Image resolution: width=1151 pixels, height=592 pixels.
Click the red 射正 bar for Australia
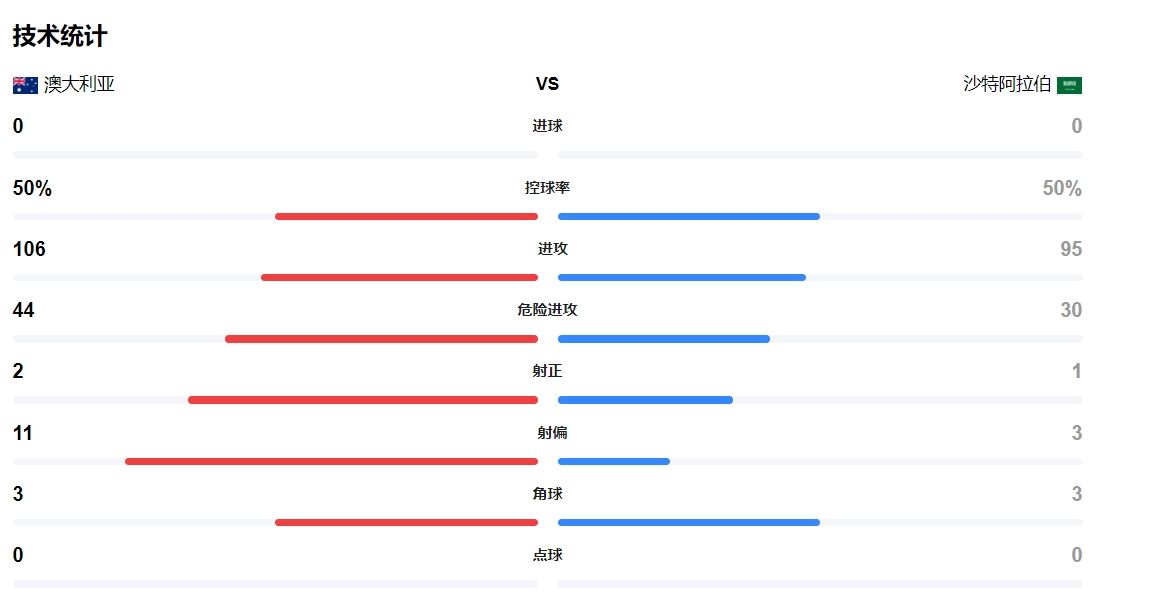coord(363,400)
